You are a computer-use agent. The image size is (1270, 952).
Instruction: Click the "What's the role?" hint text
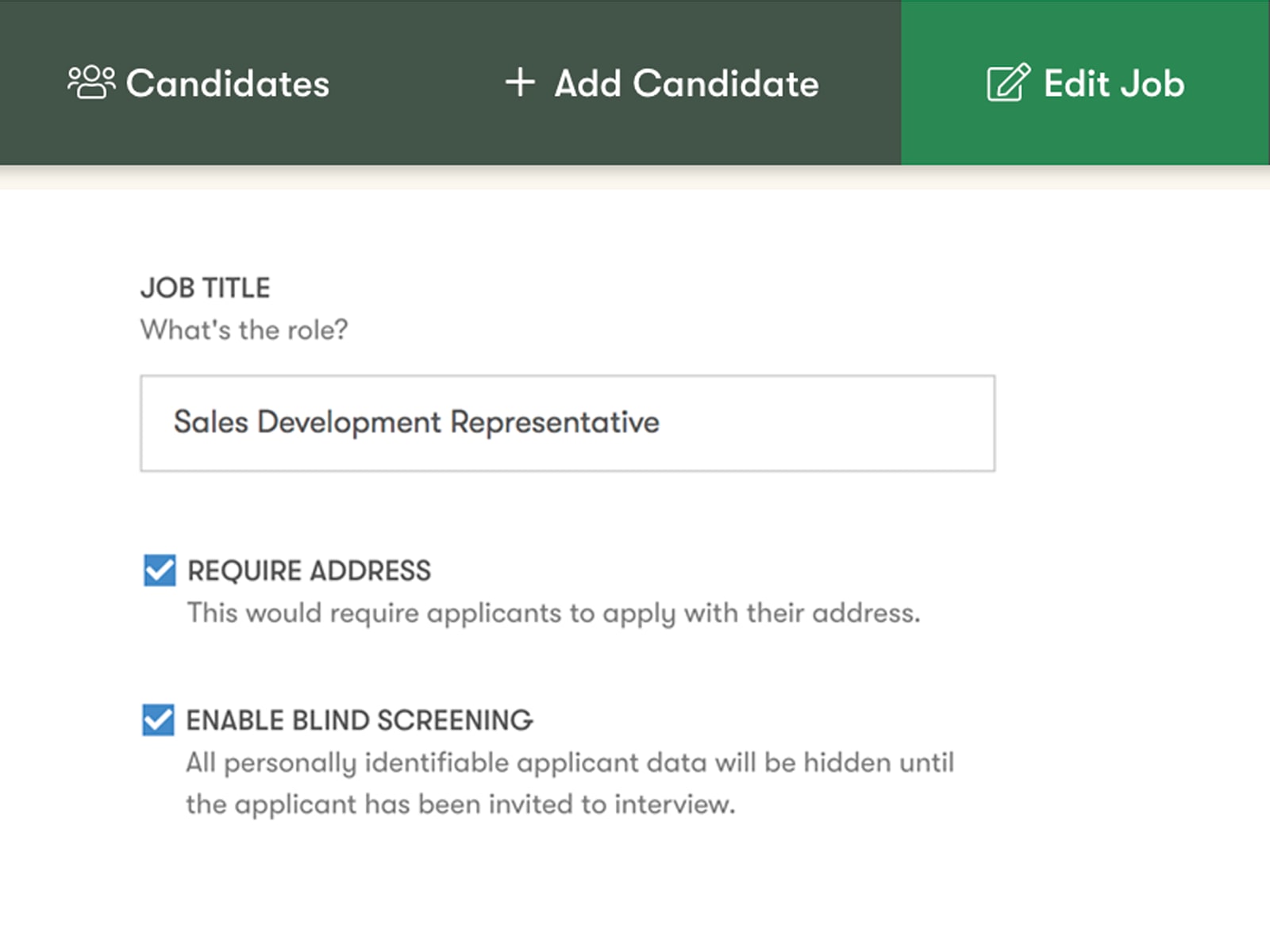tap(244, 330)
